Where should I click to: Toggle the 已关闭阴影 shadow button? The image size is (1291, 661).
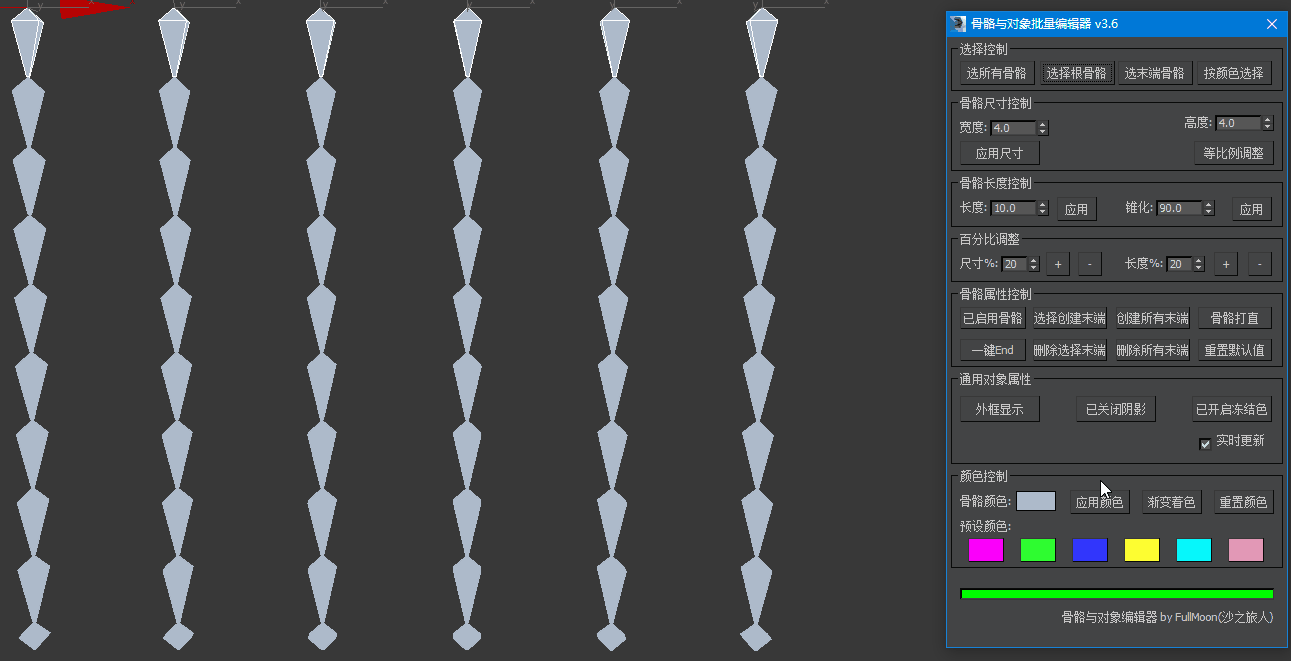click(x=1116, y=409)
